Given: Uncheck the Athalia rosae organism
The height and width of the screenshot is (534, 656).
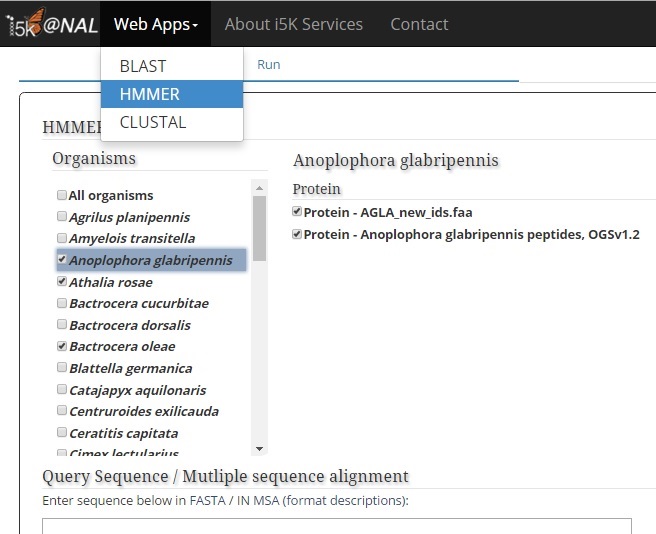Looking at the screenshot, I should (x=62, y=282).
